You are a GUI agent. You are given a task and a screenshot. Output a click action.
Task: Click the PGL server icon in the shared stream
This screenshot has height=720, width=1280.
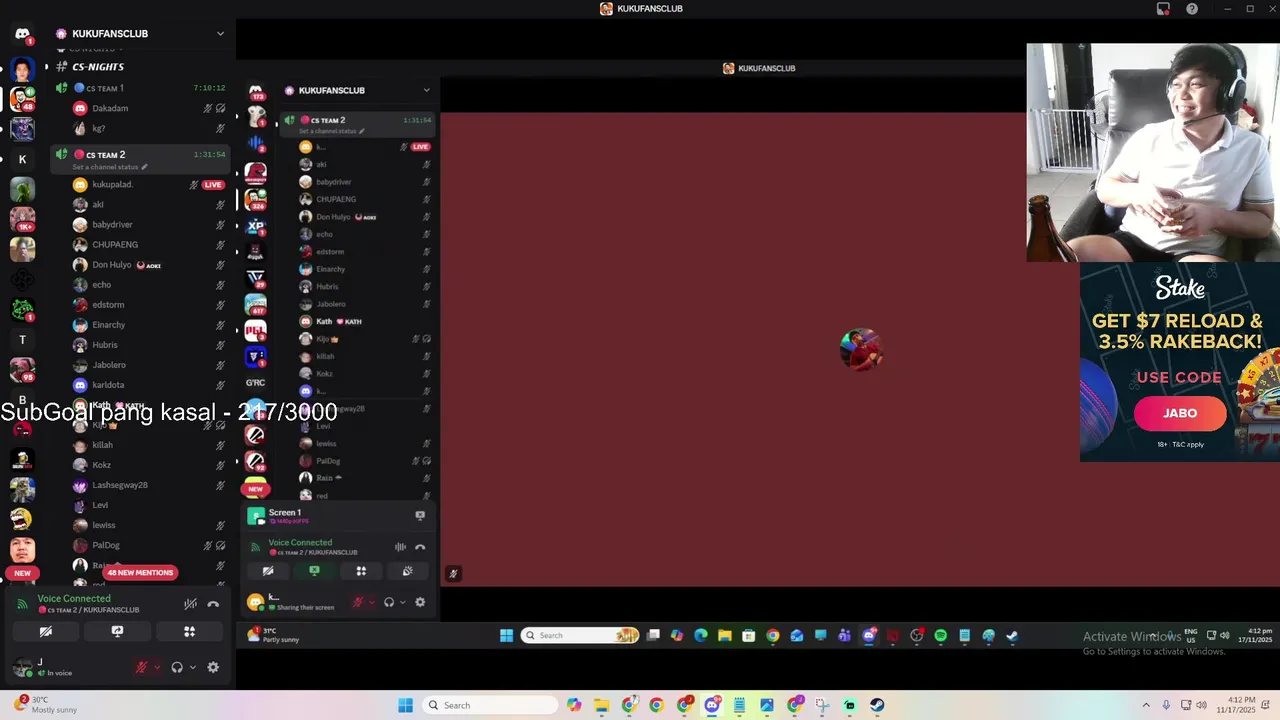coord(256,330)
